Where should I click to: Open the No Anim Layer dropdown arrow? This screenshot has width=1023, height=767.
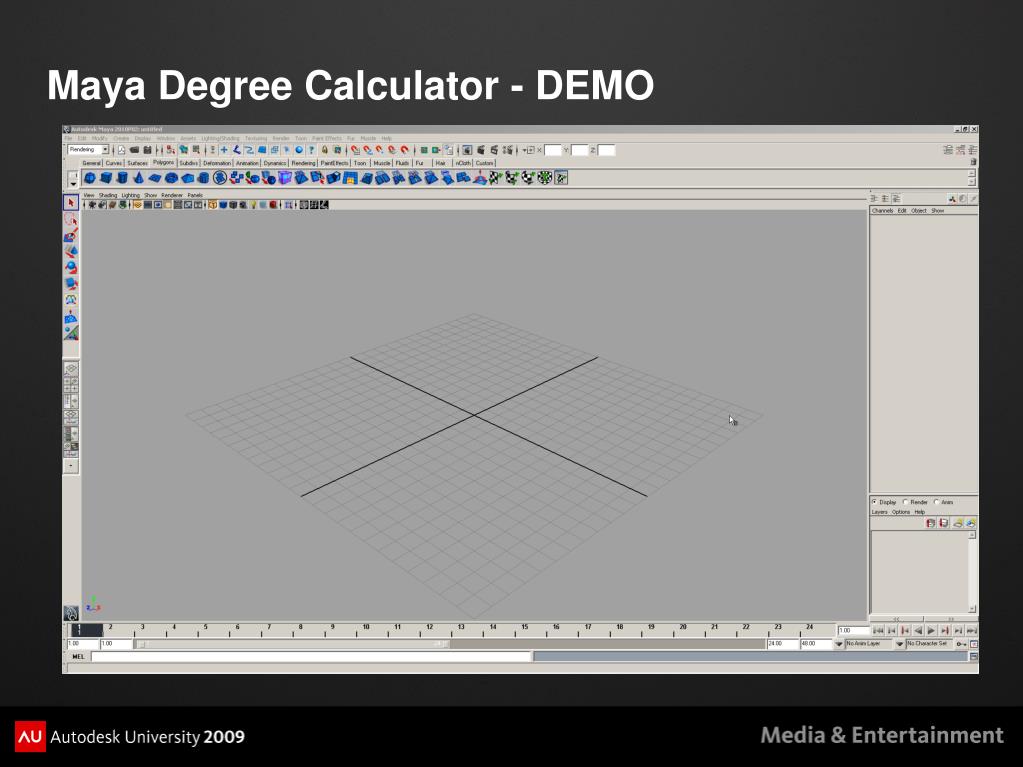839,644
